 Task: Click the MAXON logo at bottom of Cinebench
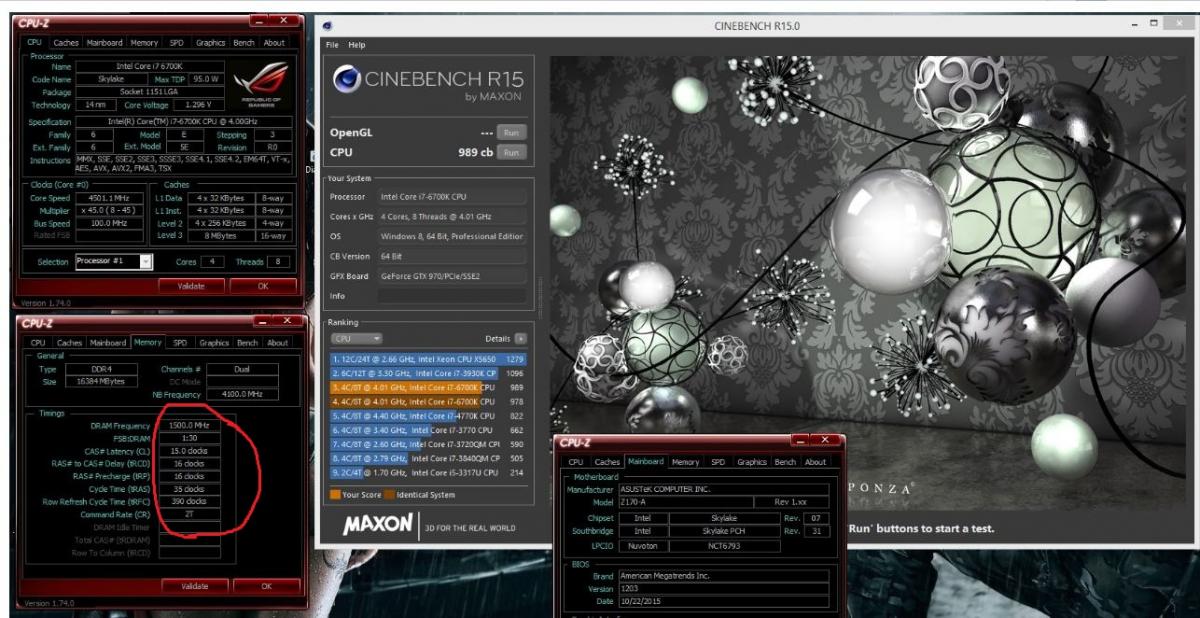coord(377,524)
